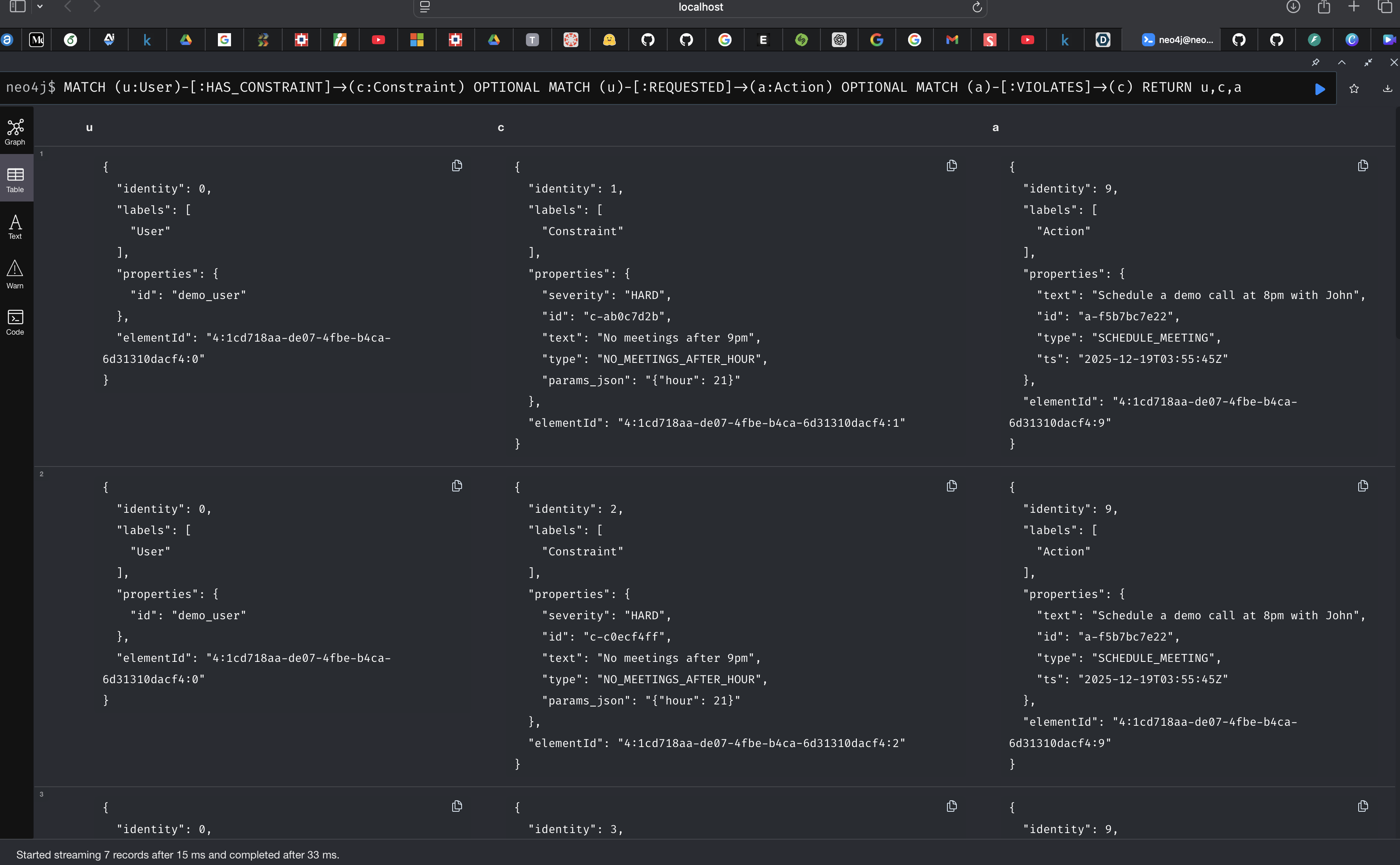This screenshot has height=865, width=1400.
Task: Save query to favorites with star icon
Action: [x=1354, y=89]
